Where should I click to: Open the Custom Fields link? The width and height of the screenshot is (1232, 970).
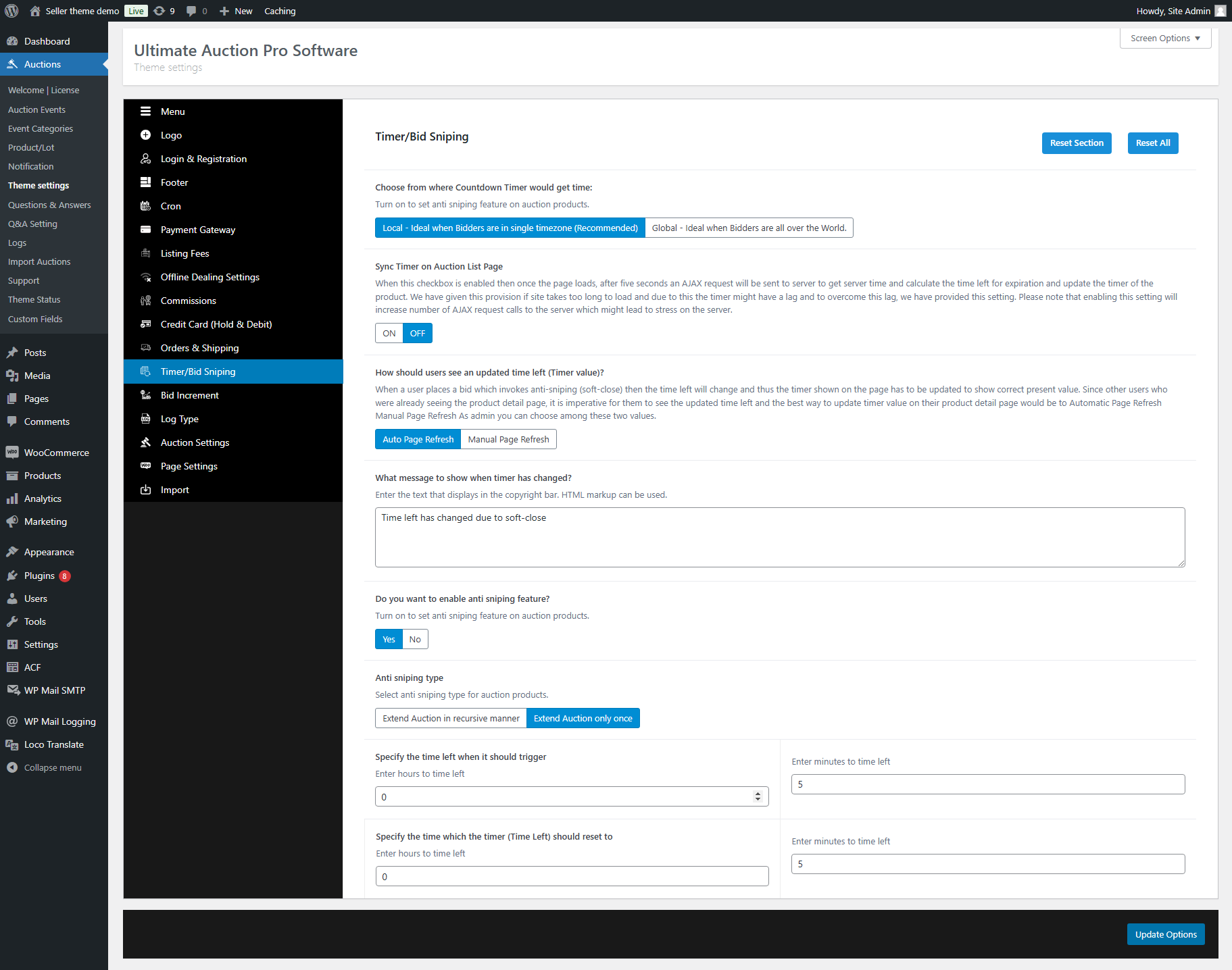35,319
